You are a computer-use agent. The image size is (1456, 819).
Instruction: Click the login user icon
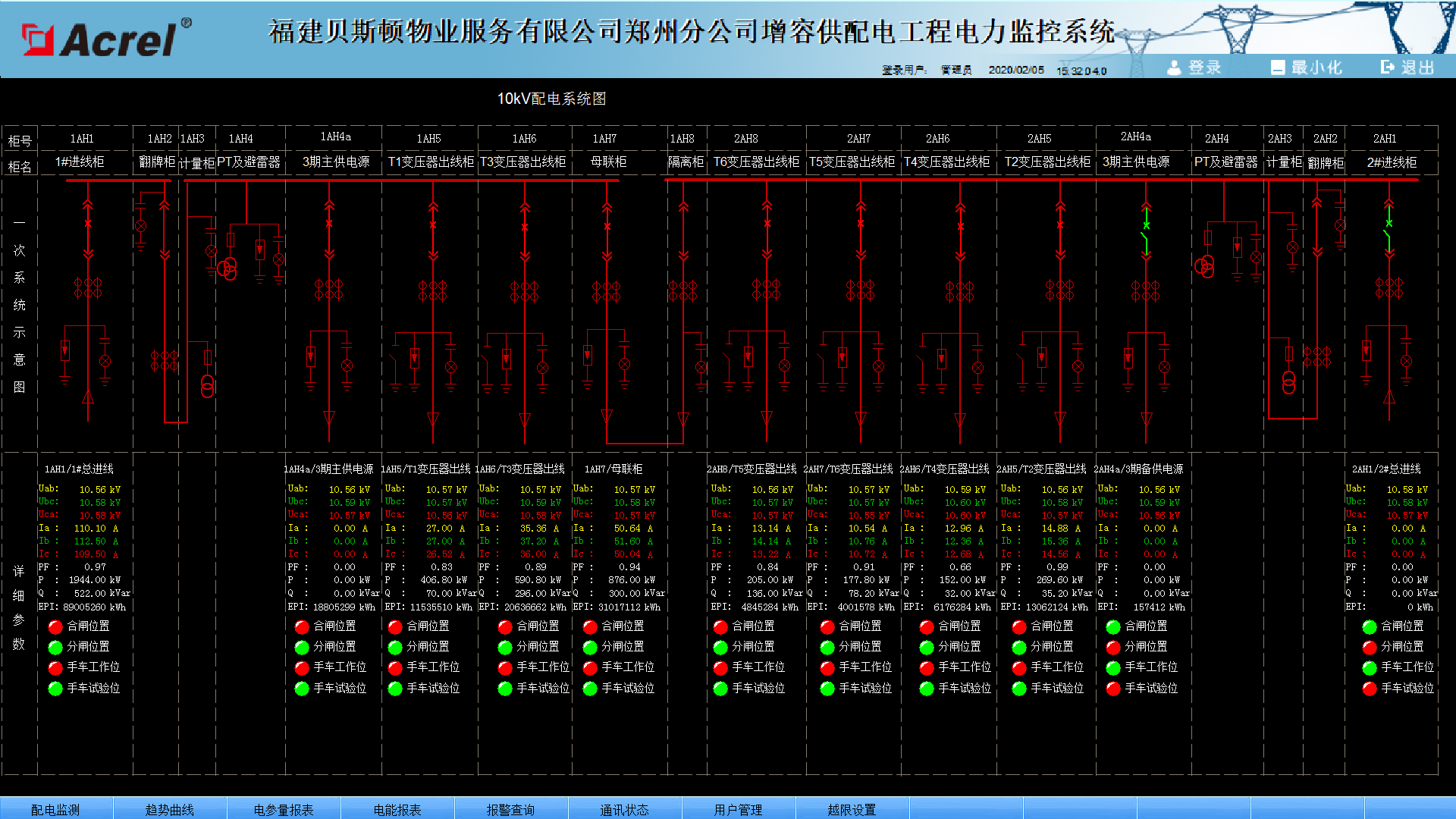(x=1174, y=67)
